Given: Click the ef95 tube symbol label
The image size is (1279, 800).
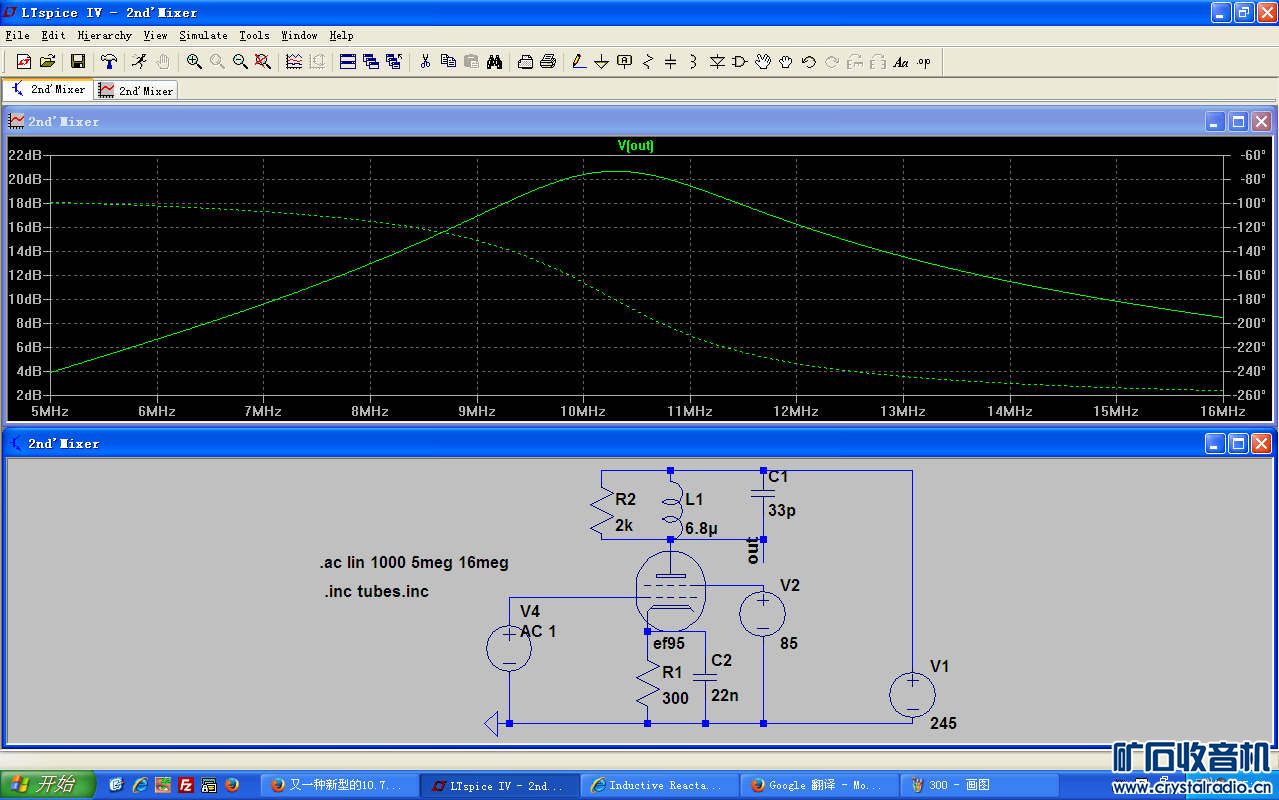Looking at the screenshot, I should [x=669, y=643].
